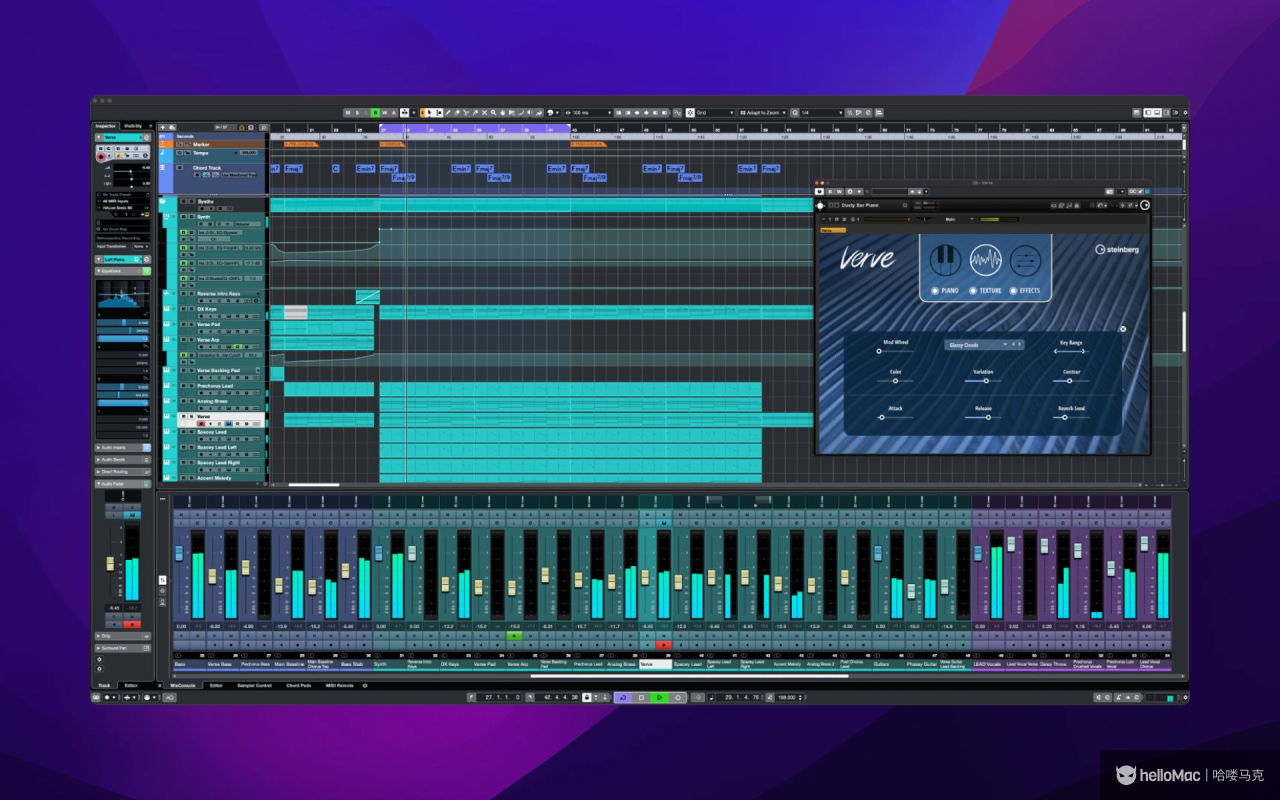
Task: Click the Verve inspector record enable button
Action: coord(101,157)
